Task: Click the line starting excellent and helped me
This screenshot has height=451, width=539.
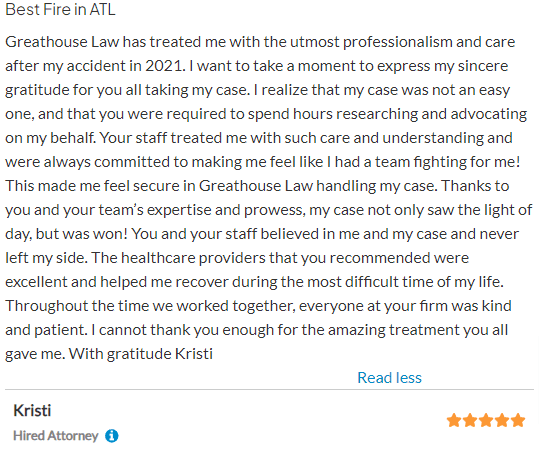Action: pyautogui.click(x=254, y=282)
